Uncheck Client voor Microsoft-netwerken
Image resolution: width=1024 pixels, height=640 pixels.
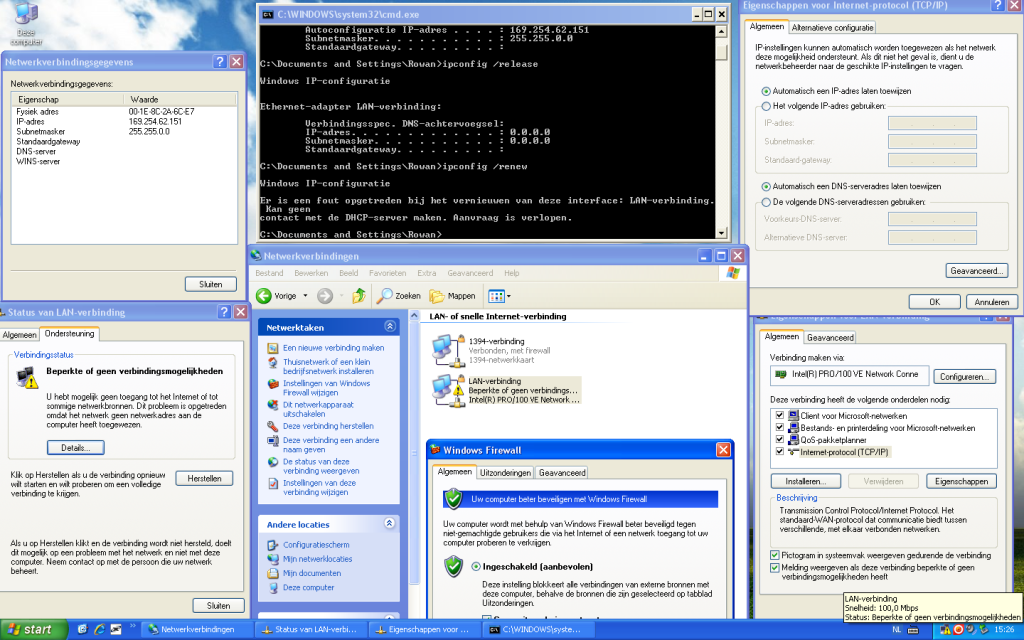coord(780,415)
